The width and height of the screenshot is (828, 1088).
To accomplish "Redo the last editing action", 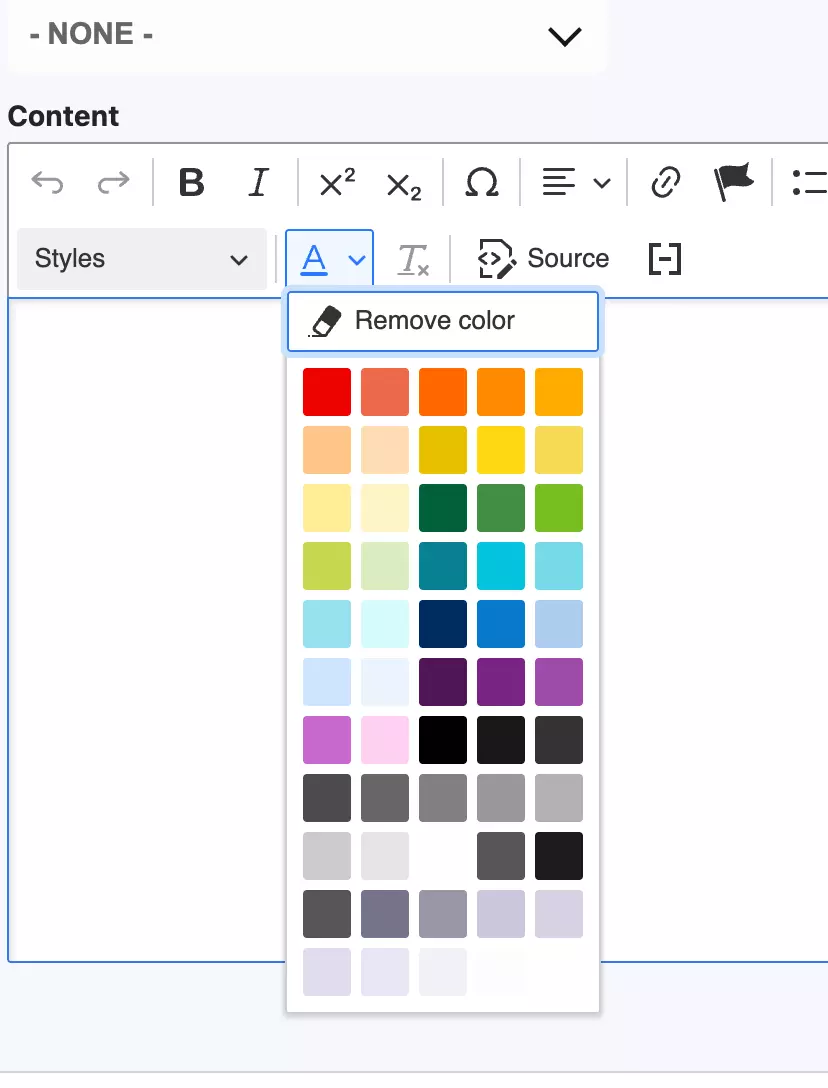I will (x=113, y=182).
